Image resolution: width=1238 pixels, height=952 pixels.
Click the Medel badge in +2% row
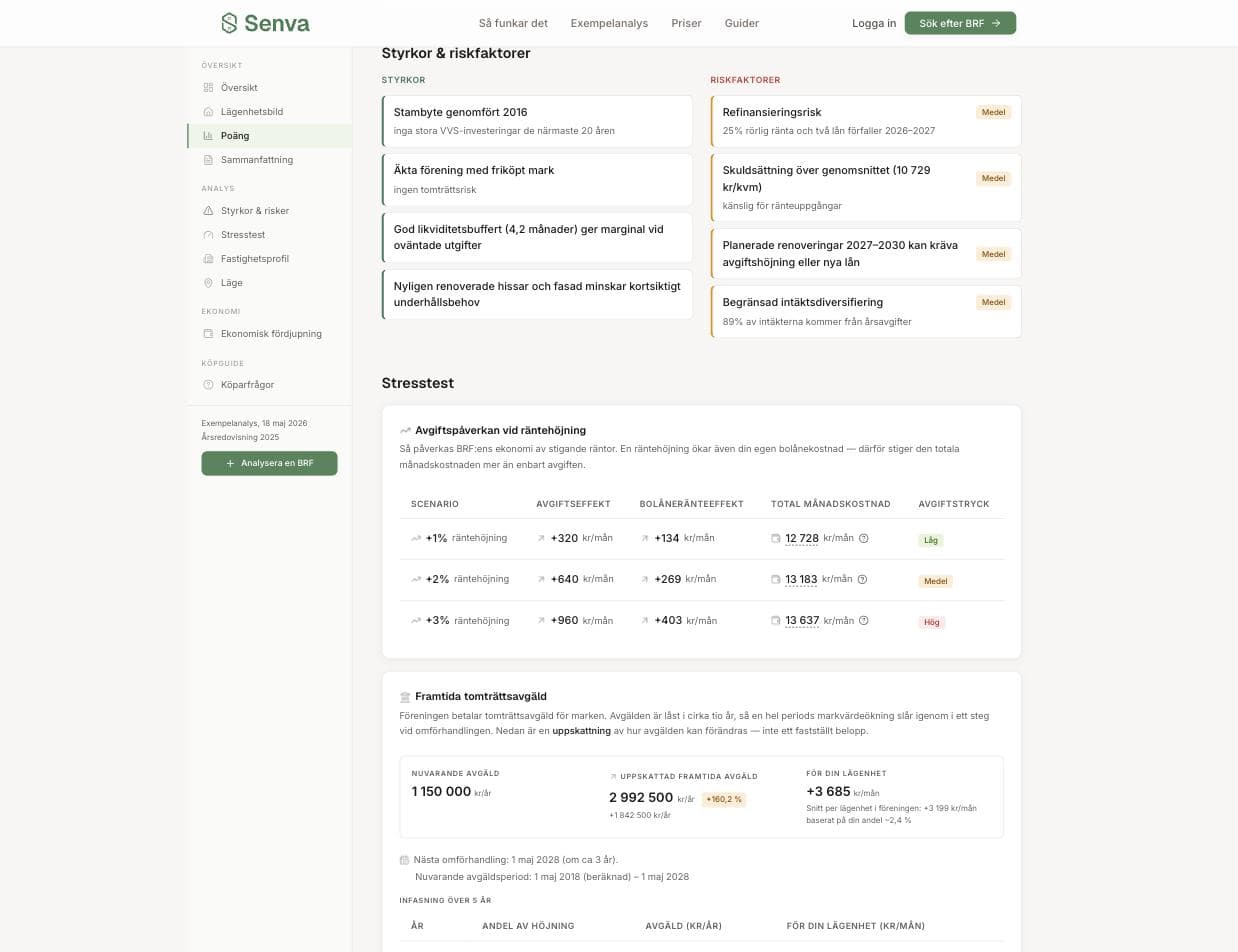tap(936, 581)
